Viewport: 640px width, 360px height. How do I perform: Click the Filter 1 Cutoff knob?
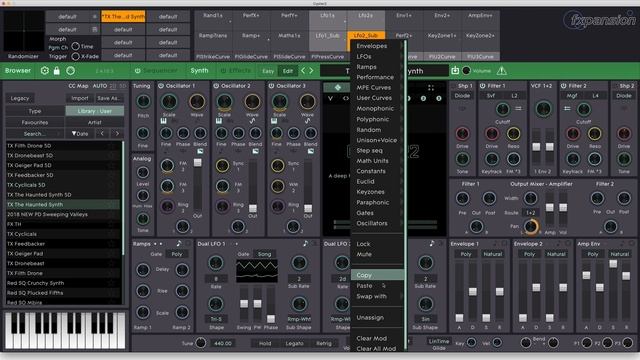502,109
